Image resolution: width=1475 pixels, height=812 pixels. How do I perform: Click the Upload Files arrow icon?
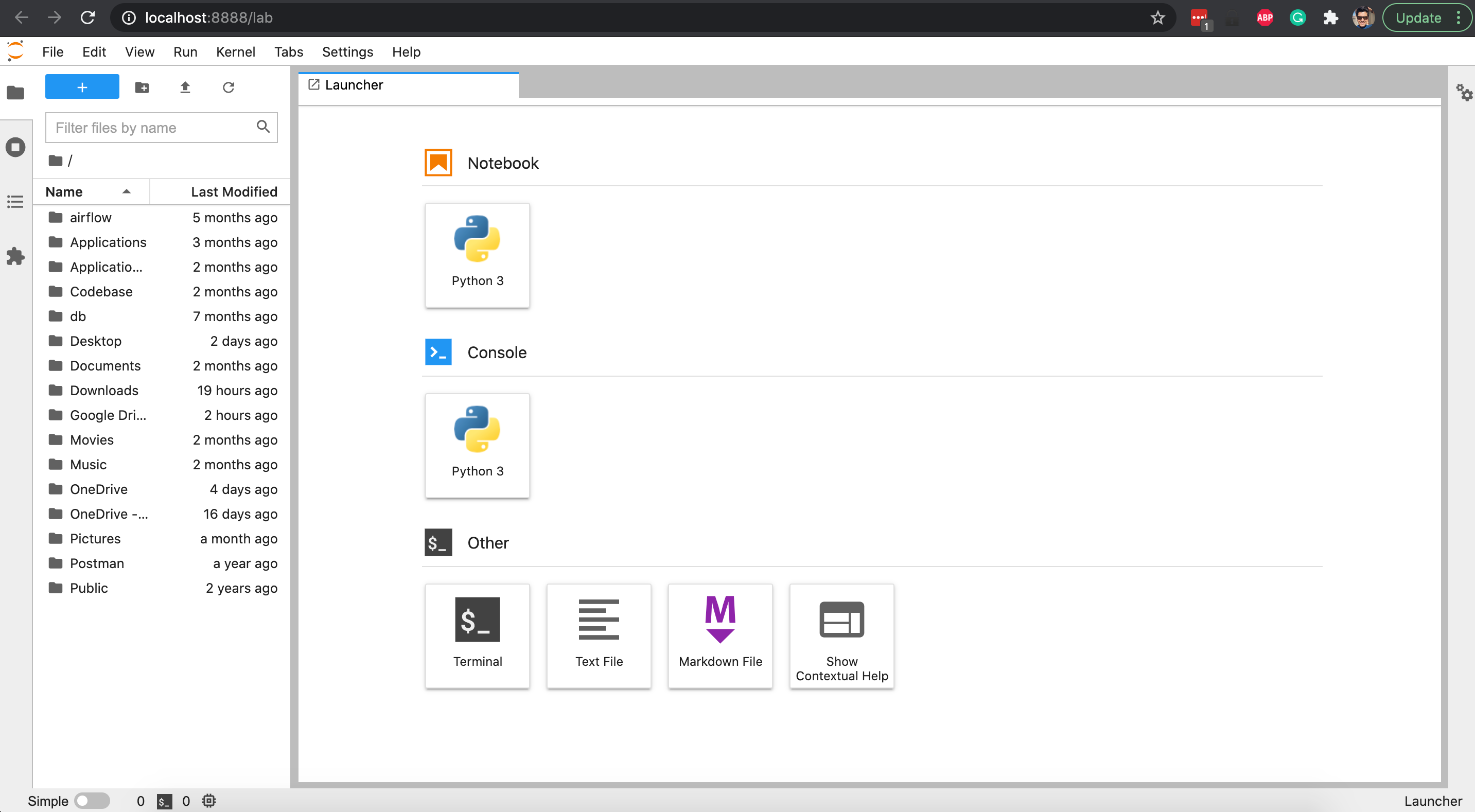(x=185, y=87)
